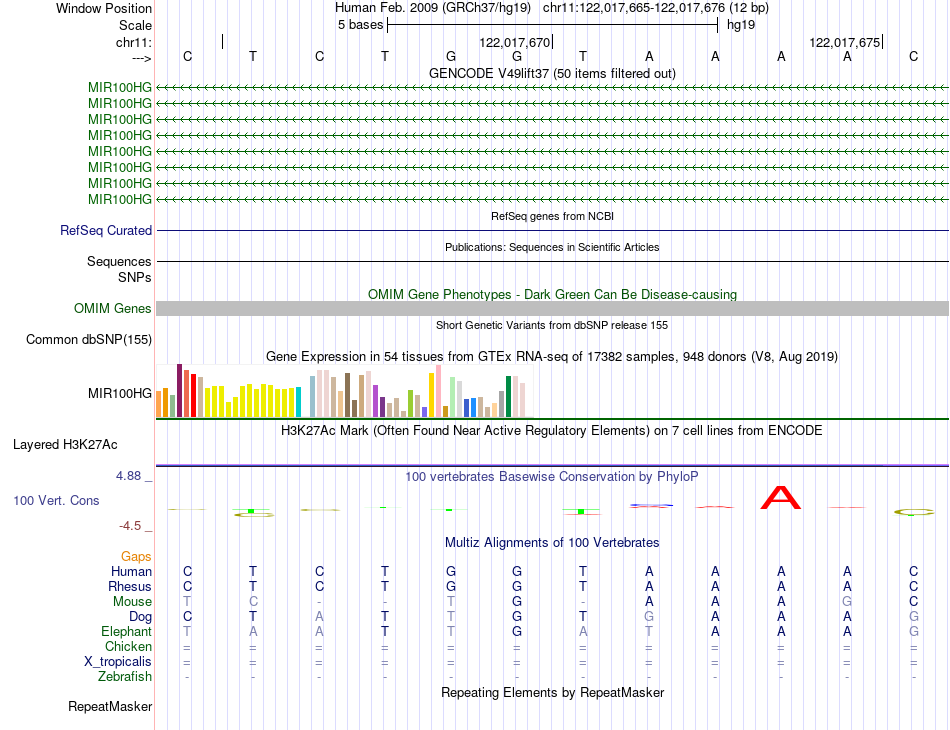Click the dark green bar in GTEx chart
The width and height of the screenshot is (950, 730).
click(509, 396)
